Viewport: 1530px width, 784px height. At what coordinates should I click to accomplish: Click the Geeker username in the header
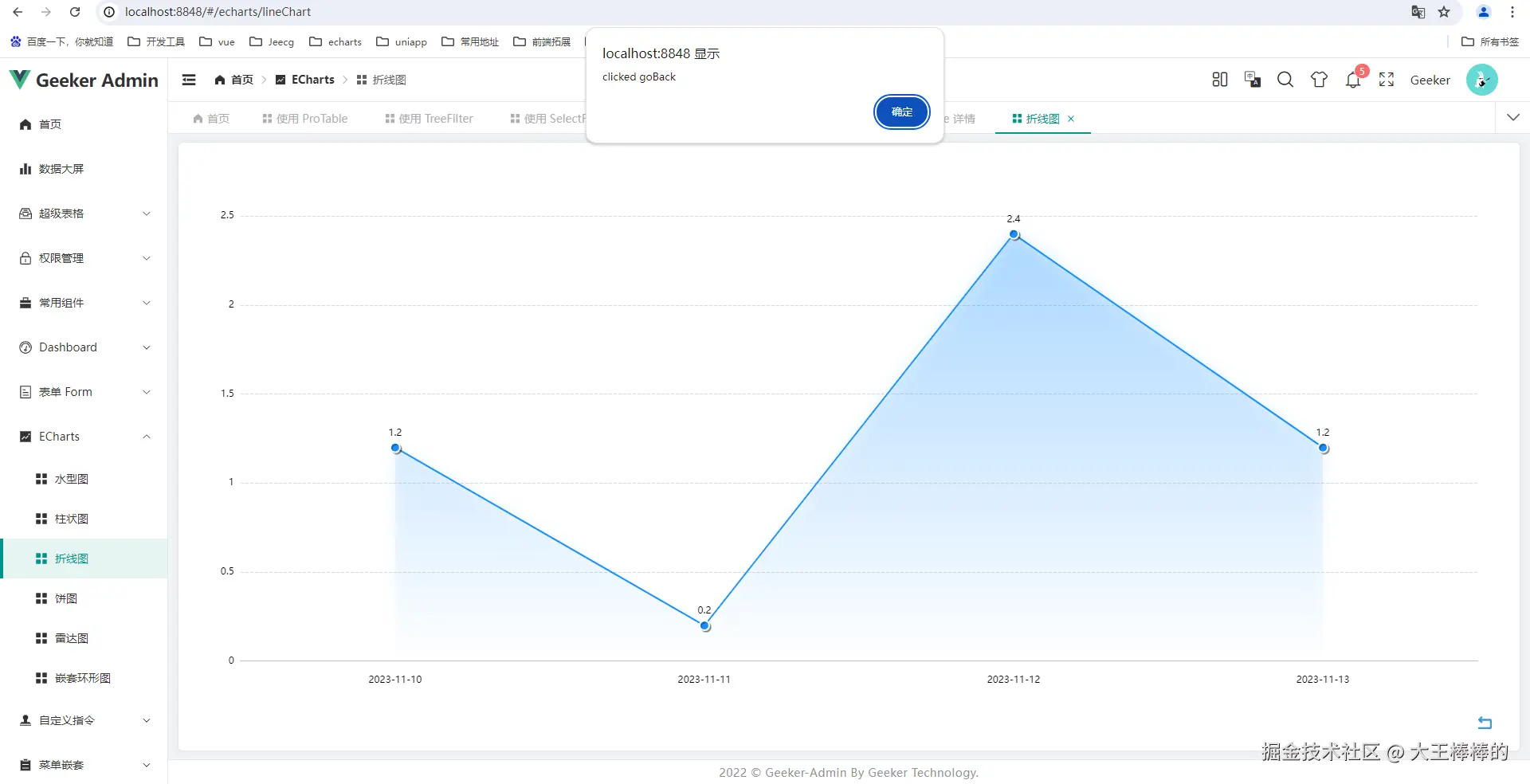[x=1430, y=80]
